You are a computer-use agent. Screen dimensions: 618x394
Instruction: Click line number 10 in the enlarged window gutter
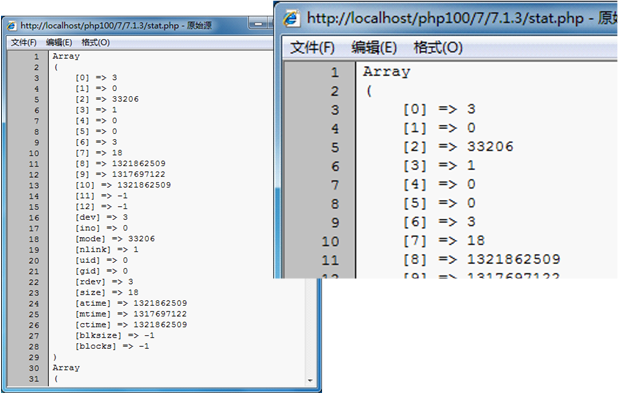tap(330, 242)
